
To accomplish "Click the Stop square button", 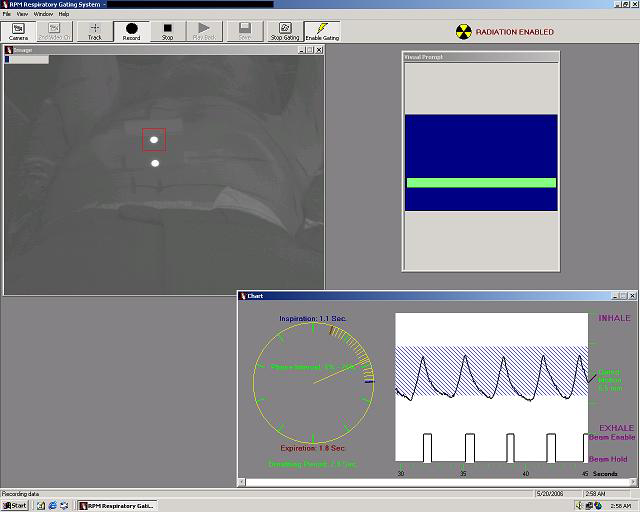I will (167, 31).
